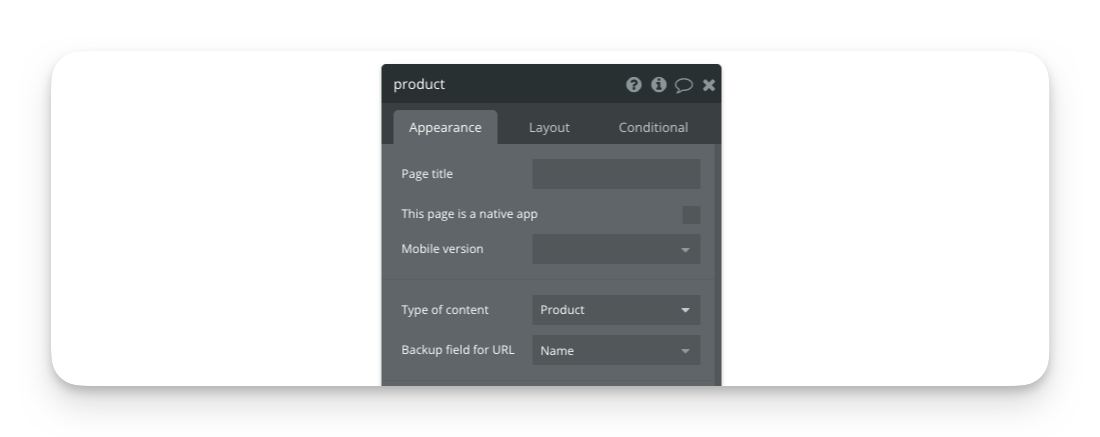Open the Type of content dropdown showing Product
This screenshot has width=1100, height=437.
616,310
